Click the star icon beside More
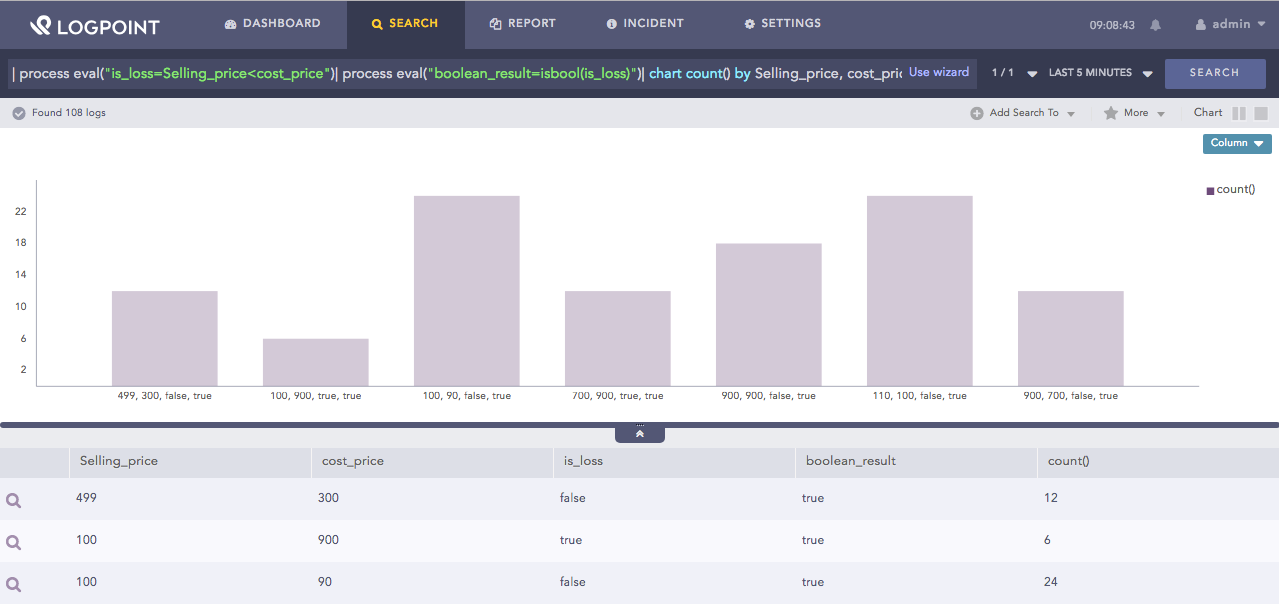The image size is (1279, 604). [1110, 113]
